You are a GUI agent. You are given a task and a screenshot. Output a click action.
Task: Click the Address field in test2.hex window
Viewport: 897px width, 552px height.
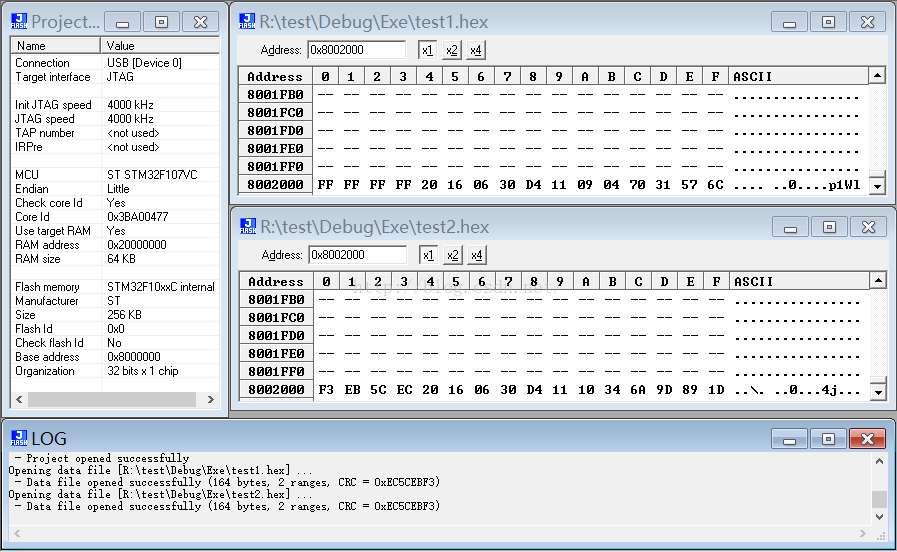point(358,255)
